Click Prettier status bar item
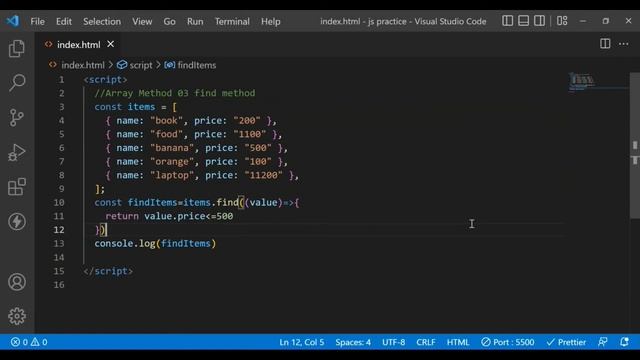The width and height of the screenshot is (640, 360). tap(566, 342)
